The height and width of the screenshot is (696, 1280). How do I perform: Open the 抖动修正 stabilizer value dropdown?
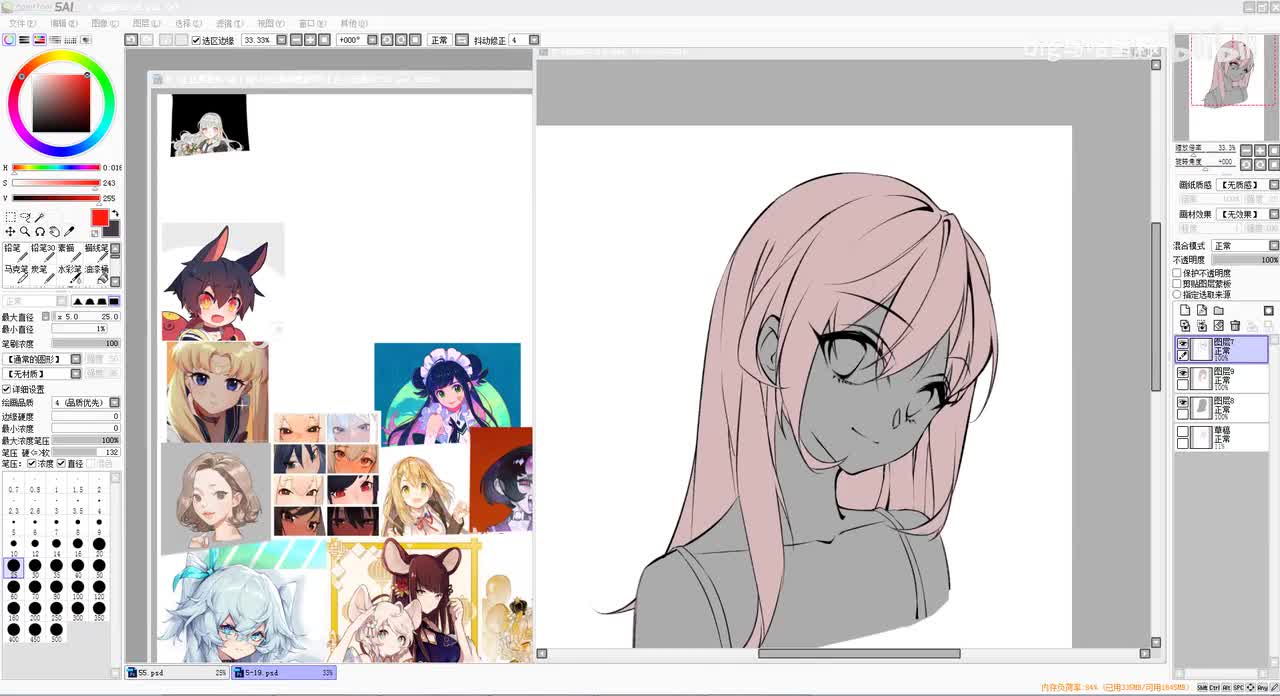click(x=533, y=40)
